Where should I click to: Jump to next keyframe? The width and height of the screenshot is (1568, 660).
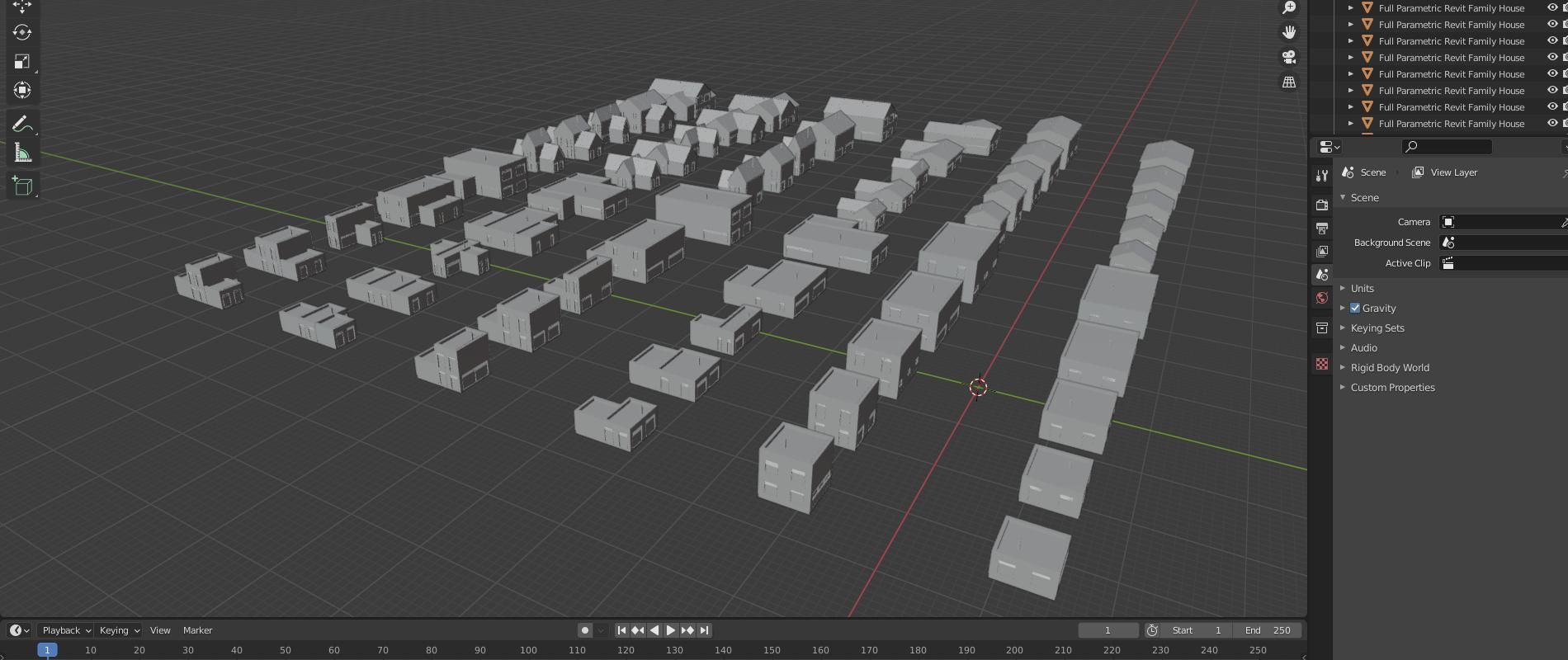click(x=687, y=630)
